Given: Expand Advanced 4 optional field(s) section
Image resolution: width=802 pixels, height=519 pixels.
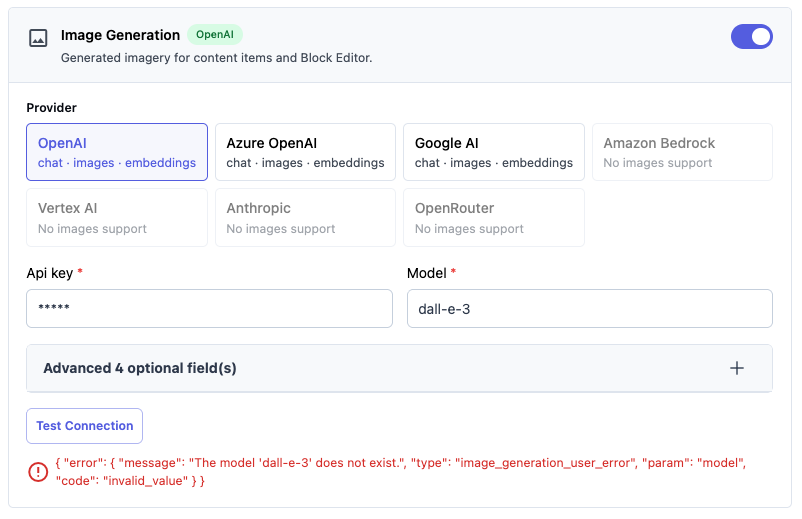Looking at the screenshot, I should (399, 368).
